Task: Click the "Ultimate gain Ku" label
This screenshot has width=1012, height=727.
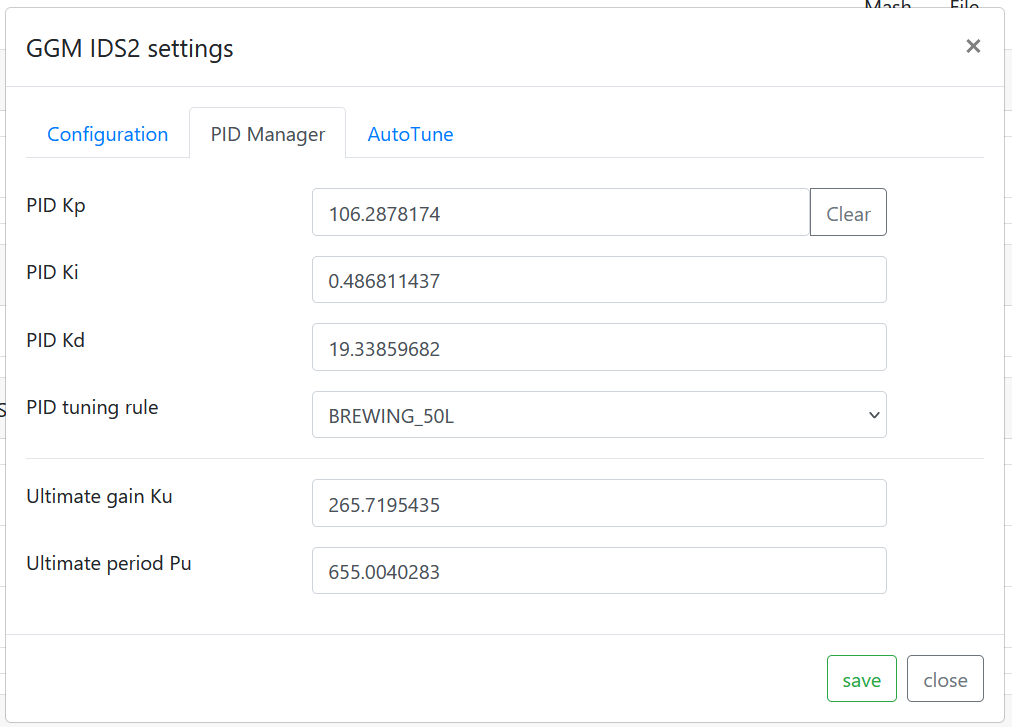Action: 99,496
